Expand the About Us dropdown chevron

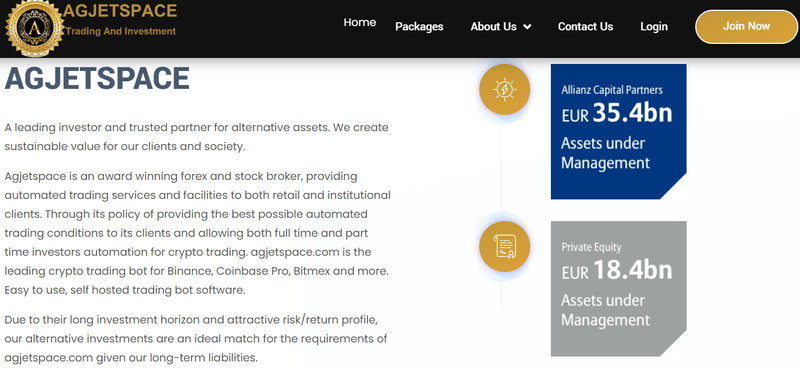(527, 27)
